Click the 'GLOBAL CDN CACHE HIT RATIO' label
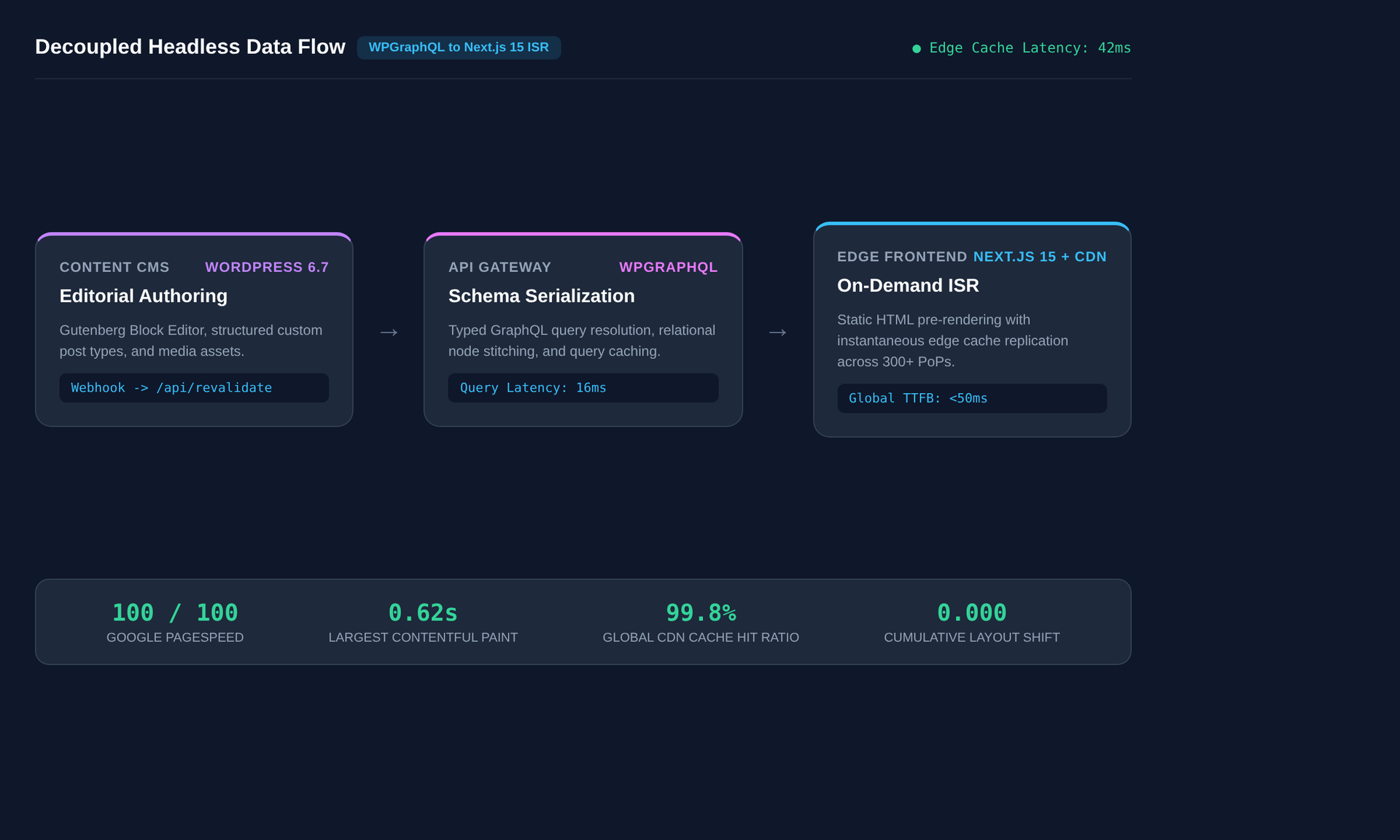The height and width of the screenshot is (840, 1400). coord(701,637)
